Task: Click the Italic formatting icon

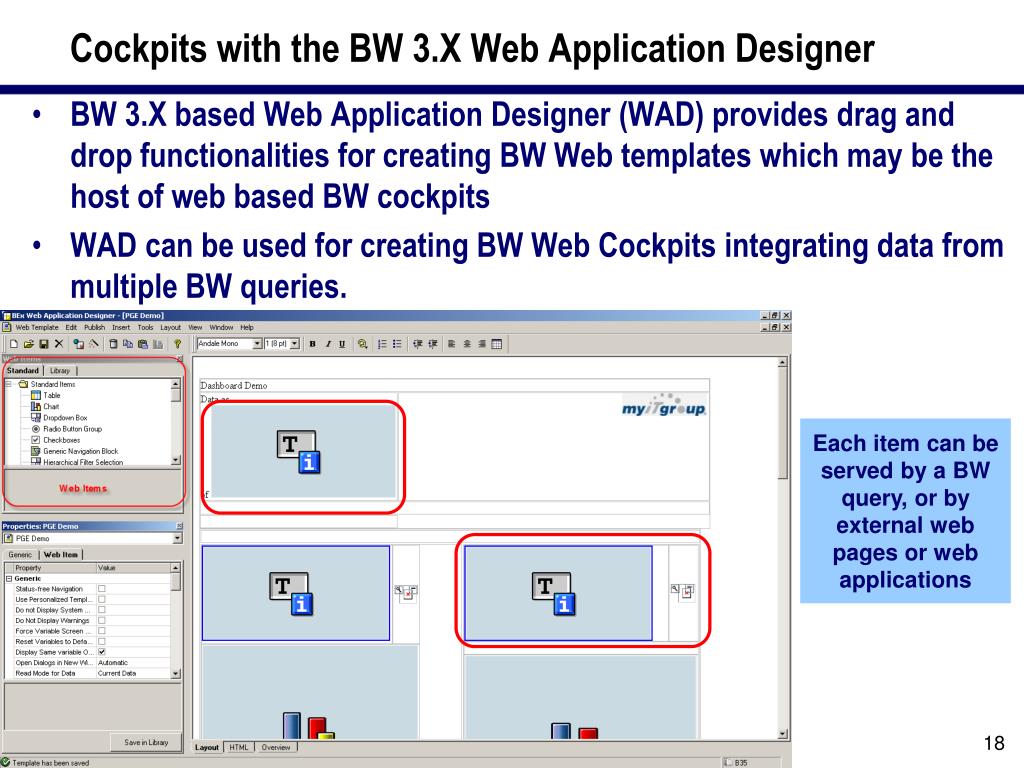Action: 328,344
